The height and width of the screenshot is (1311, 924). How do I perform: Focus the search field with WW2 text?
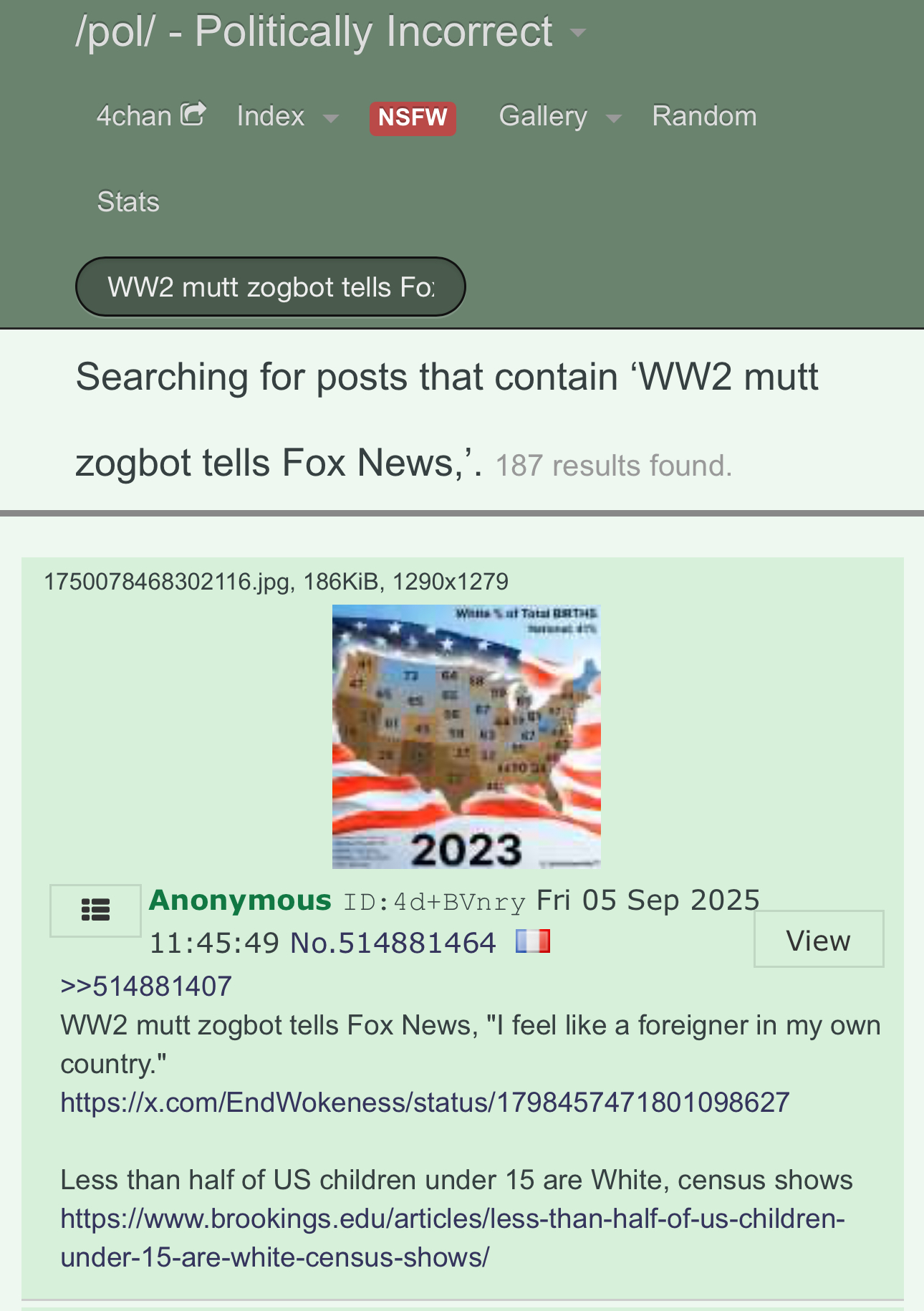(x=271, y=287)
